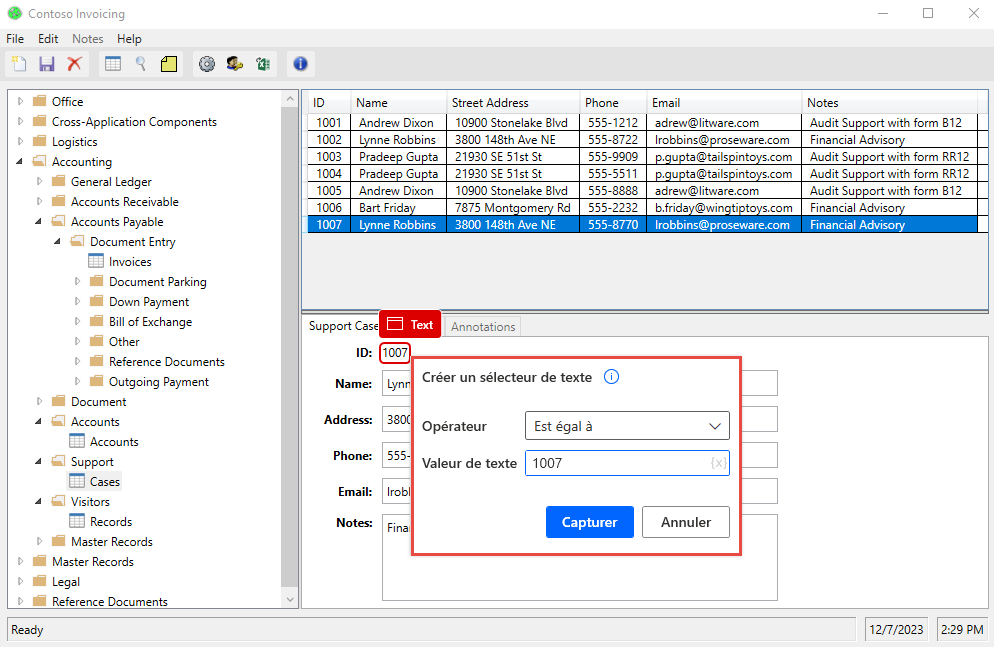Collapse the Accounts Payable tree node
This screenshot has width=994, height=647.
click(39, 222)
